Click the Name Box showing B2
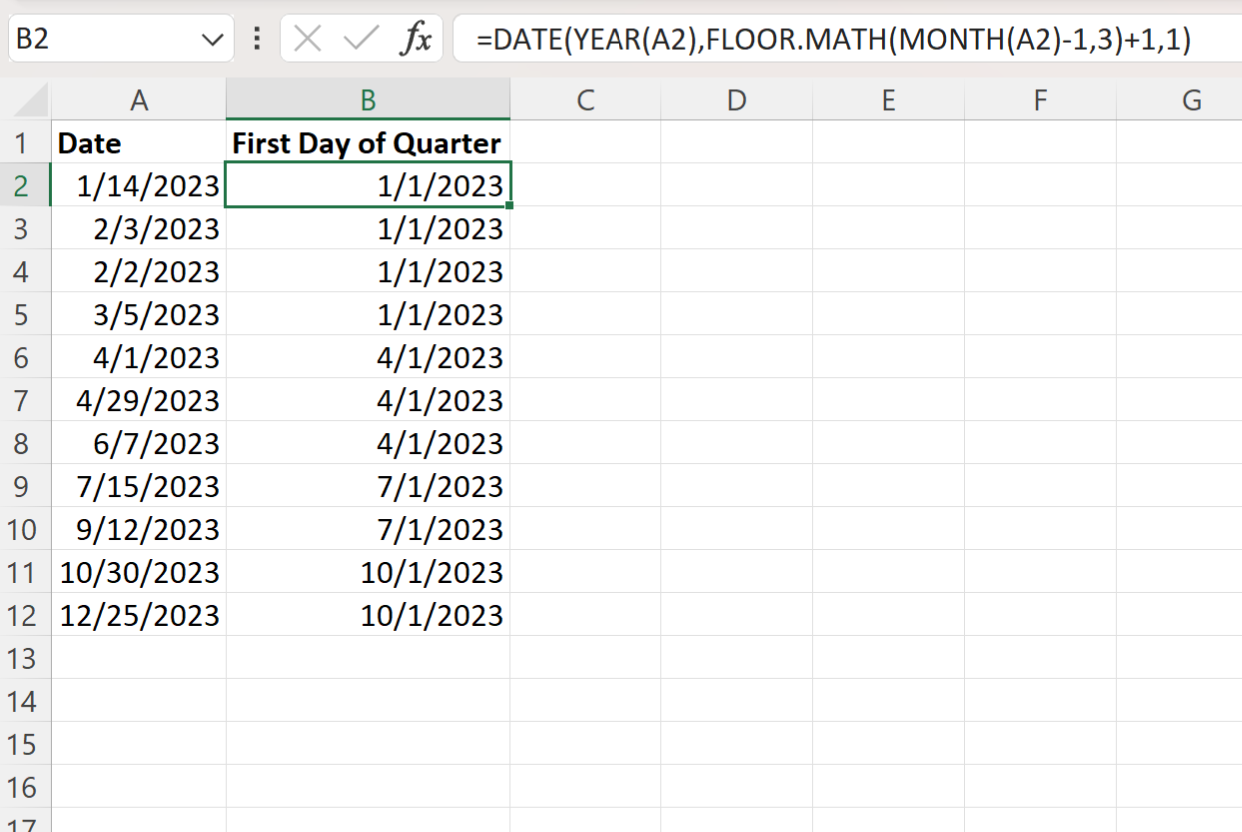The height and width of the screenshot is (832, 1242). point(120,39)
